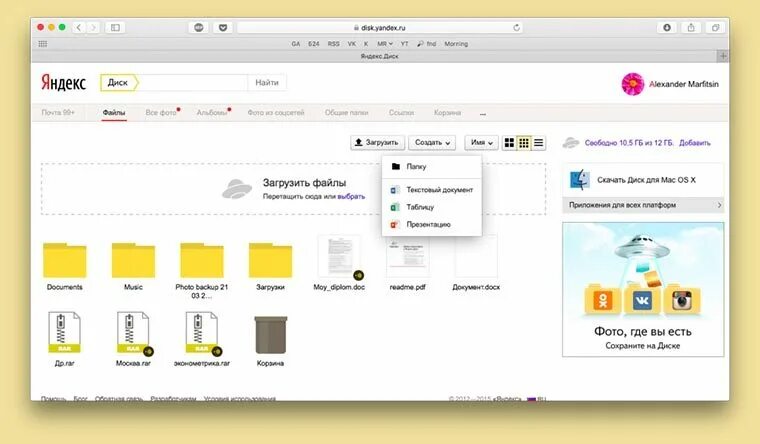Click the Finder icon beside download link

580,180
